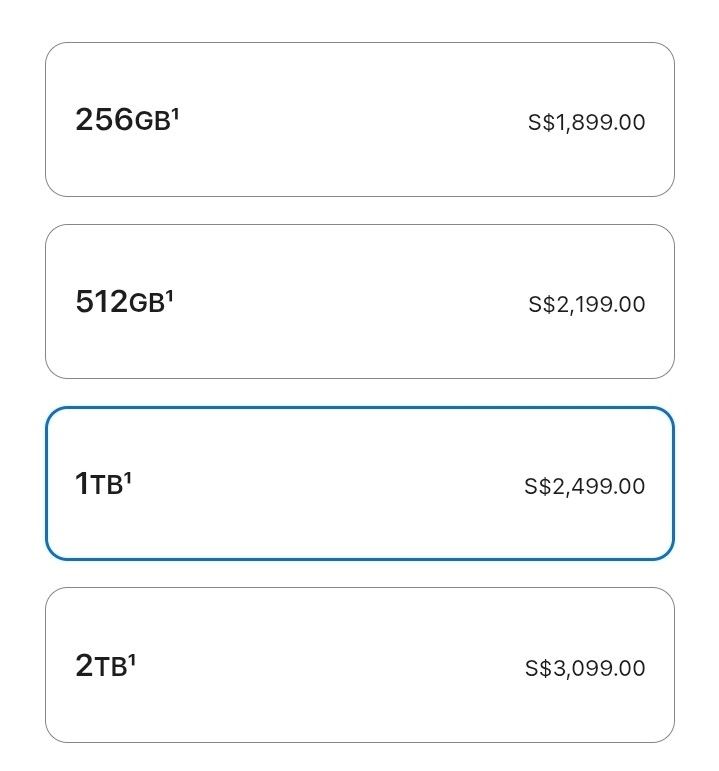The height and width of the screenshot is (771, 719).
Task: Click the 2TB capacity label
Action: click(x=101, y=667)
